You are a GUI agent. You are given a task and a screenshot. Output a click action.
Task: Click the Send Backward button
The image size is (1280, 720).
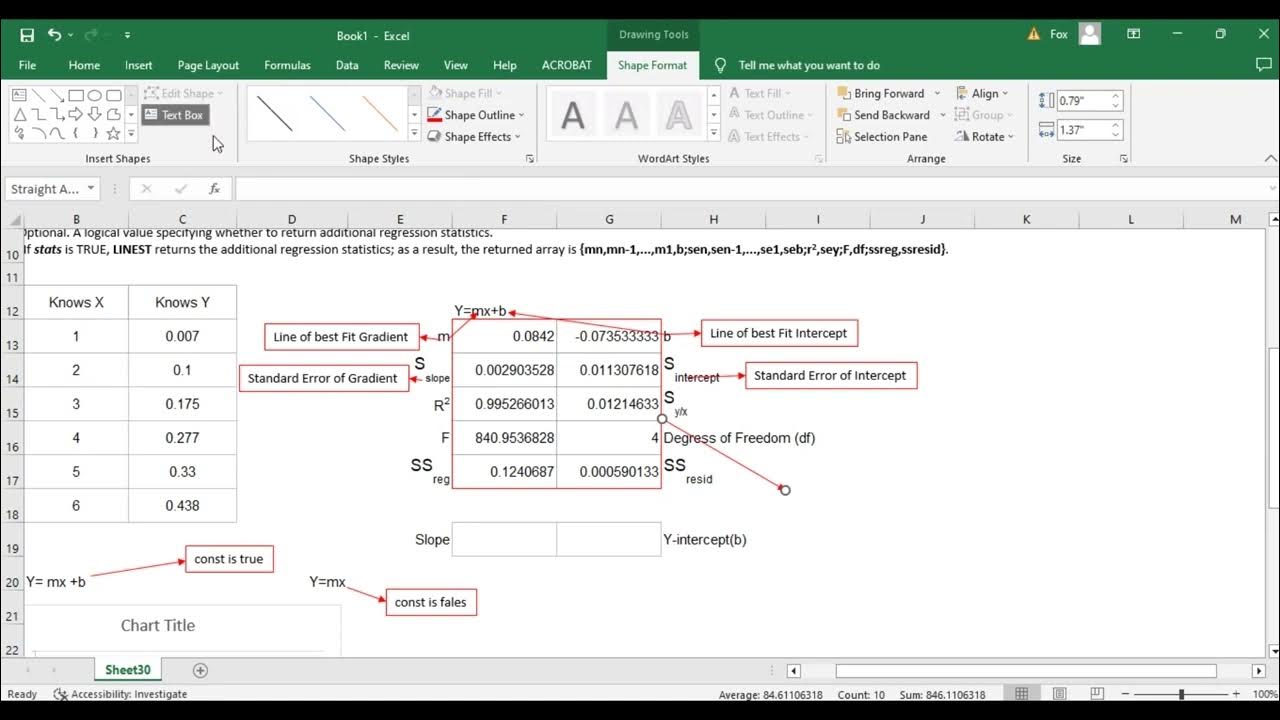(884, 115)
